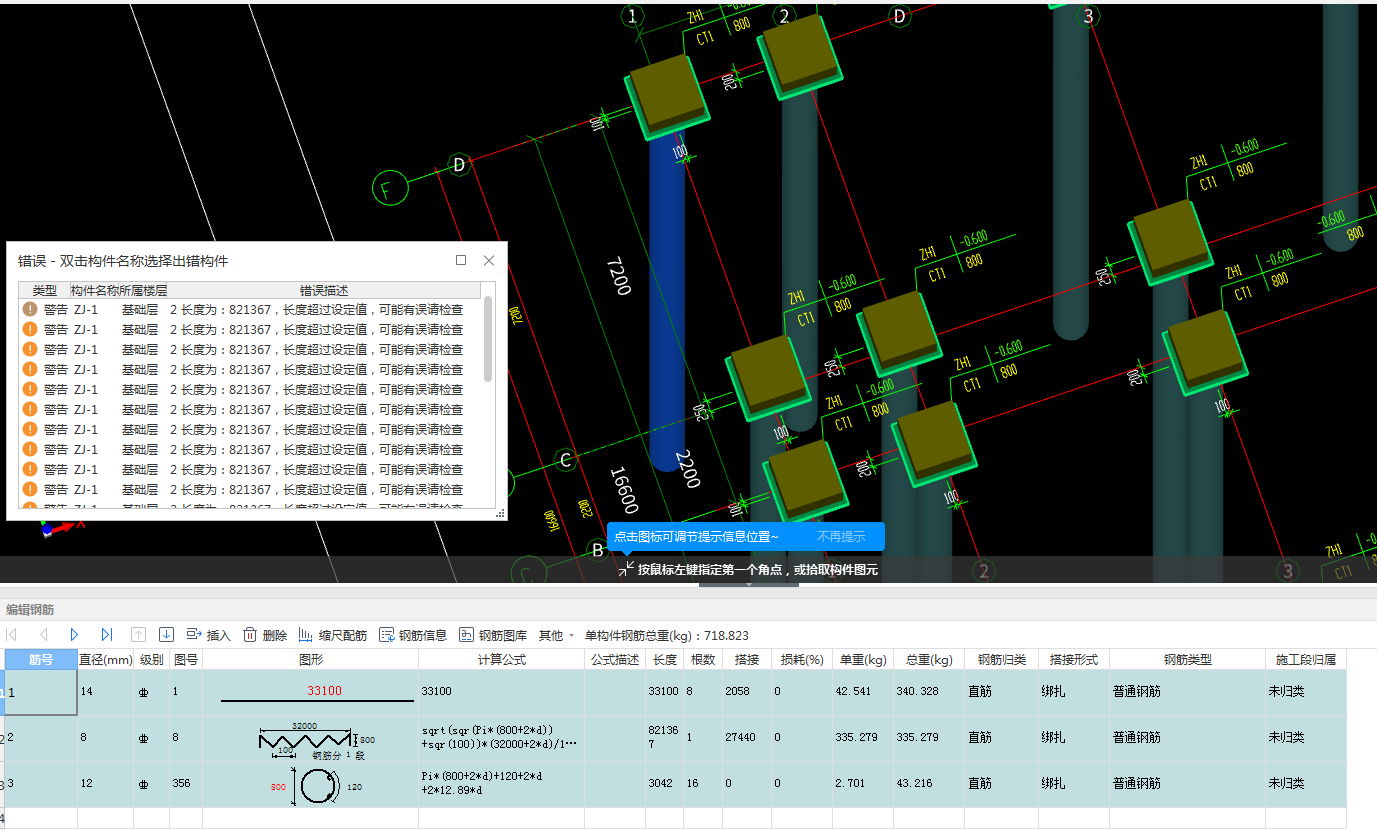Screen dimensions: 1377x830
Task: Click 级别 column header
Action: (x=152, y=659)
